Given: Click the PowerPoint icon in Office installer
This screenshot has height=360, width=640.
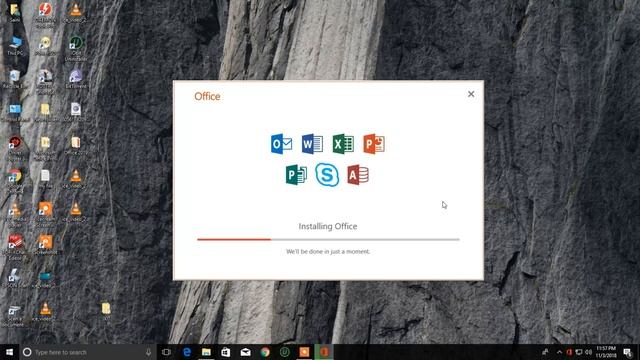Looking at the screenshot, I should [x=374, y=144].
